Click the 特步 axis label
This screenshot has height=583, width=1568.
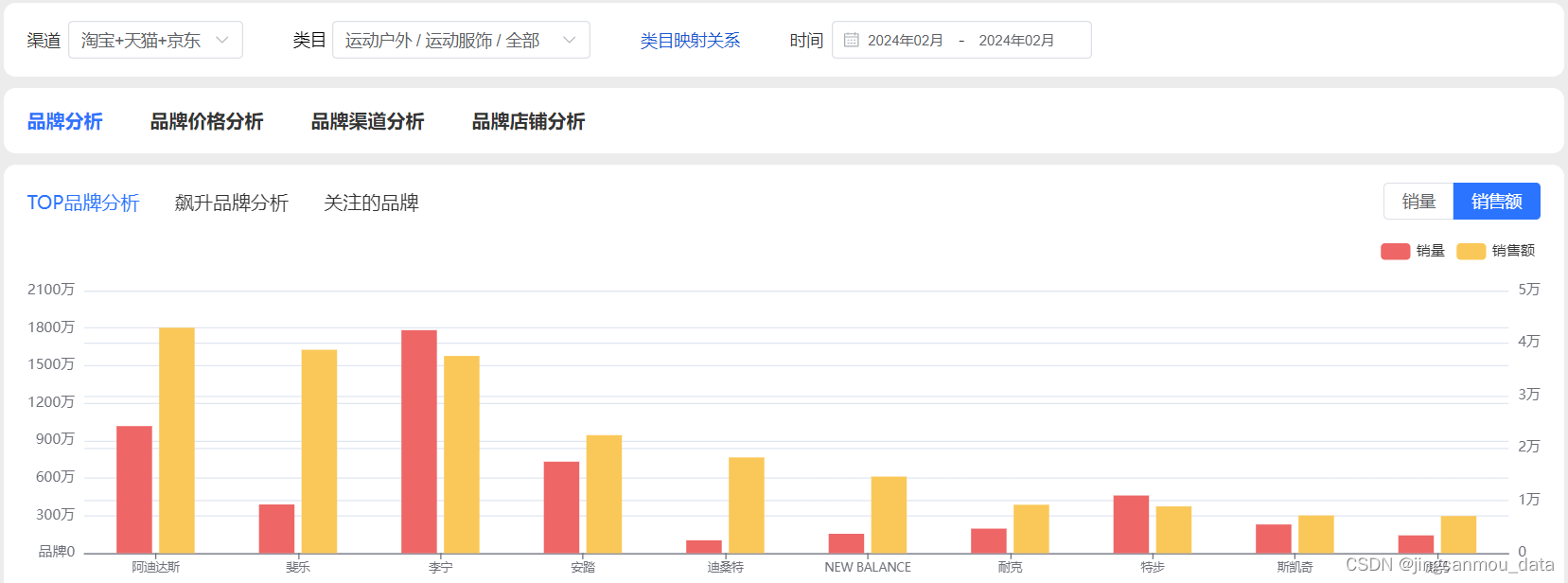tap(1153, 567)
